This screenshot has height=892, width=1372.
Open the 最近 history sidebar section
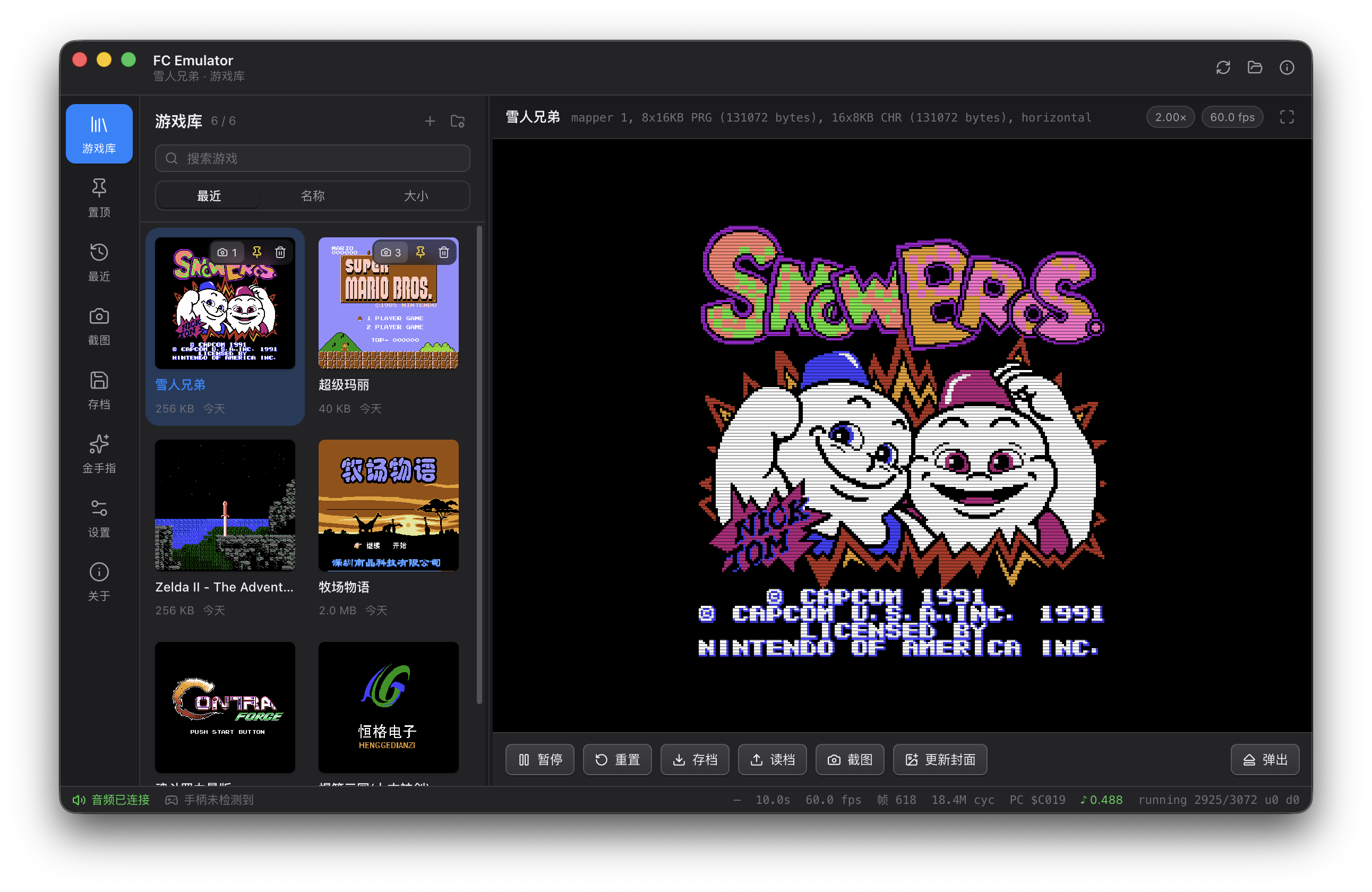pos(99,262)
